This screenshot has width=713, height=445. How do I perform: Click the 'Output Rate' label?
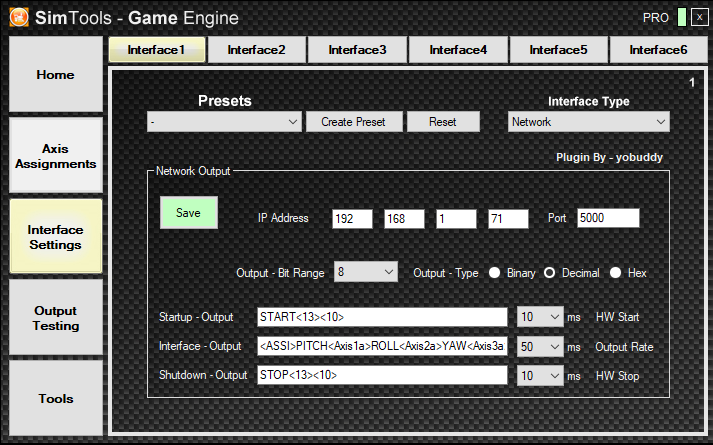pos(624,347)
